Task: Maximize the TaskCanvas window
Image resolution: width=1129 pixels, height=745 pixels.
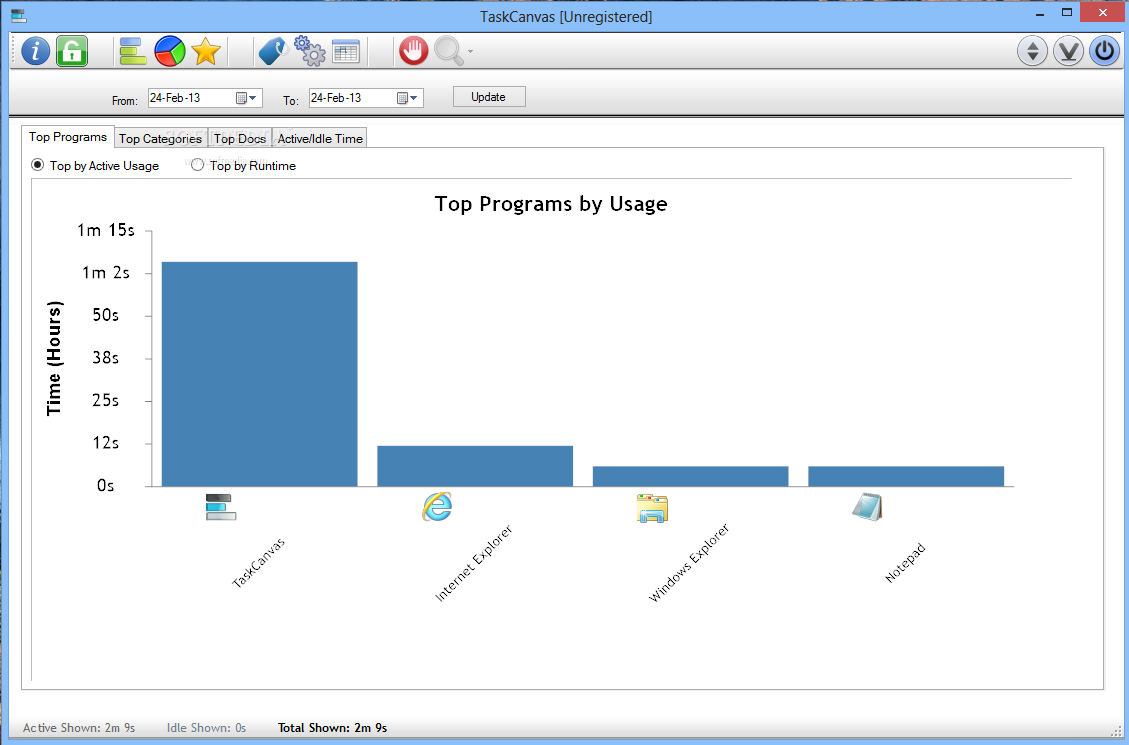Action: pos(1067,13)
